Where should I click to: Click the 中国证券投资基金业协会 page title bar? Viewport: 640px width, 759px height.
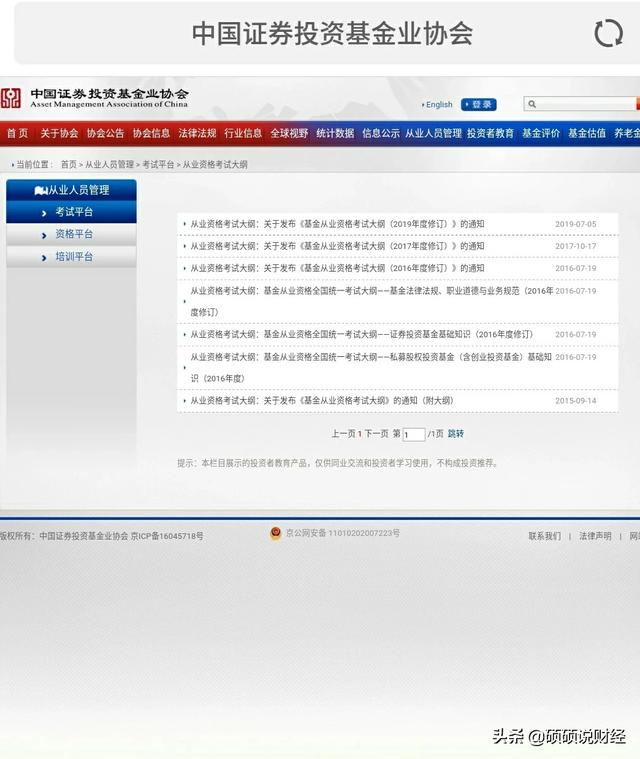(x=333, y=33)
